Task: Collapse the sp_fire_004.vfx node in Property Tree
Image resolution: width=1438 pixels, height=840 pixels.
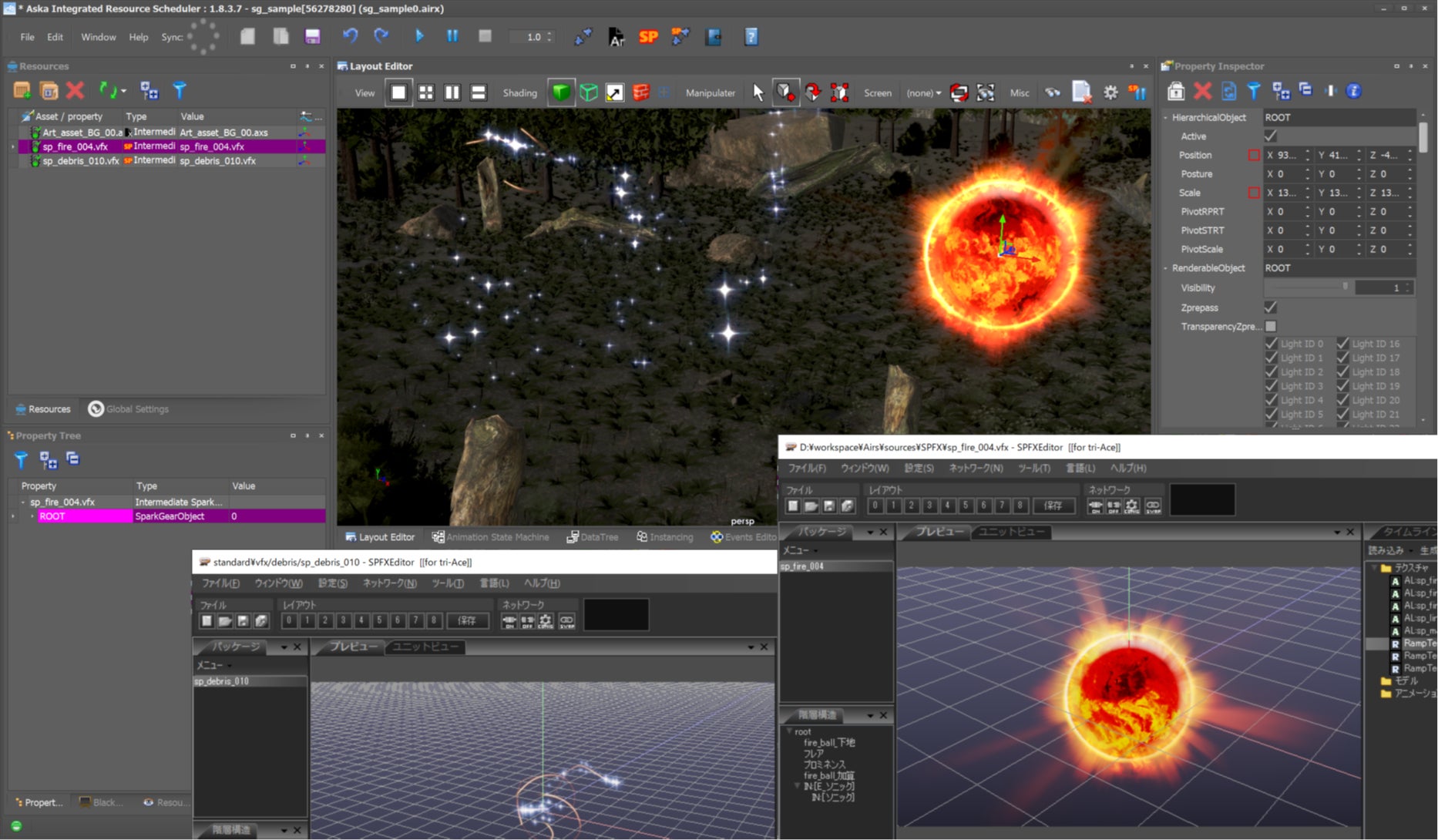Action: [23, 502]
